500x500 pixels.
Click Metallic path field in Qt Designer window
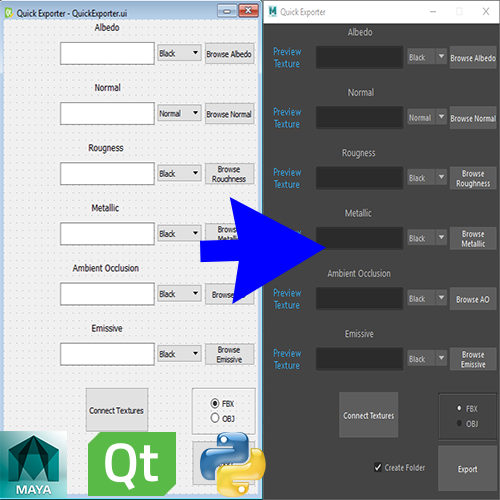point(107,234)
